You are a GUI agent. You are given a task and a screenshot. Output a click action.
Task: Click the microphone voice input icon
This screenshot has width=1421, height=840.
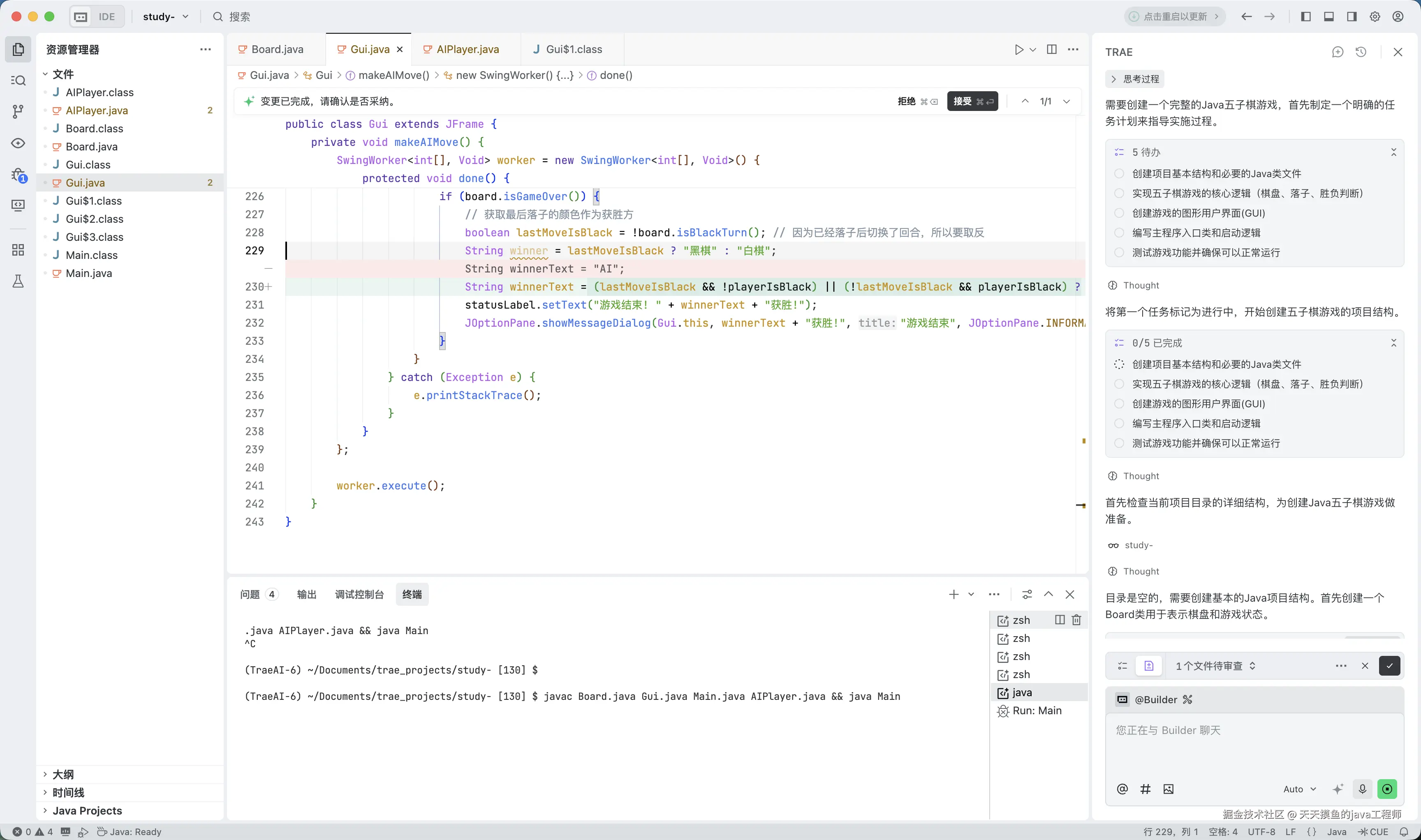(x=1362, y=789)
